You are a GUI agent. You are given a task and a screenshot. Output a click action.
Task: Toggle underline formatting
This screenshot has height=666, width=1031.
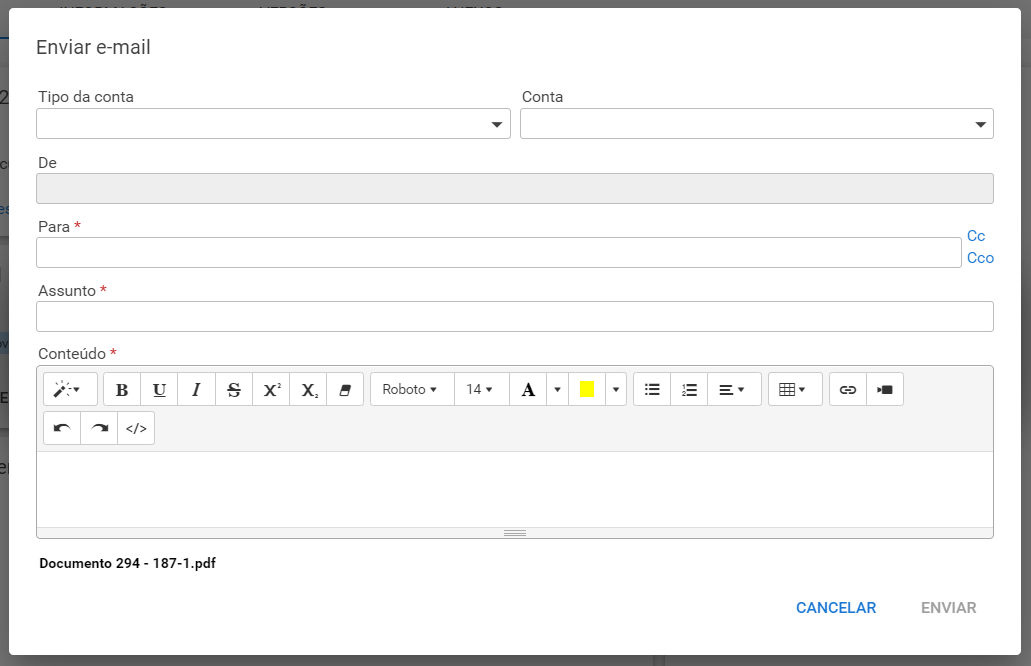pos(159,389)
